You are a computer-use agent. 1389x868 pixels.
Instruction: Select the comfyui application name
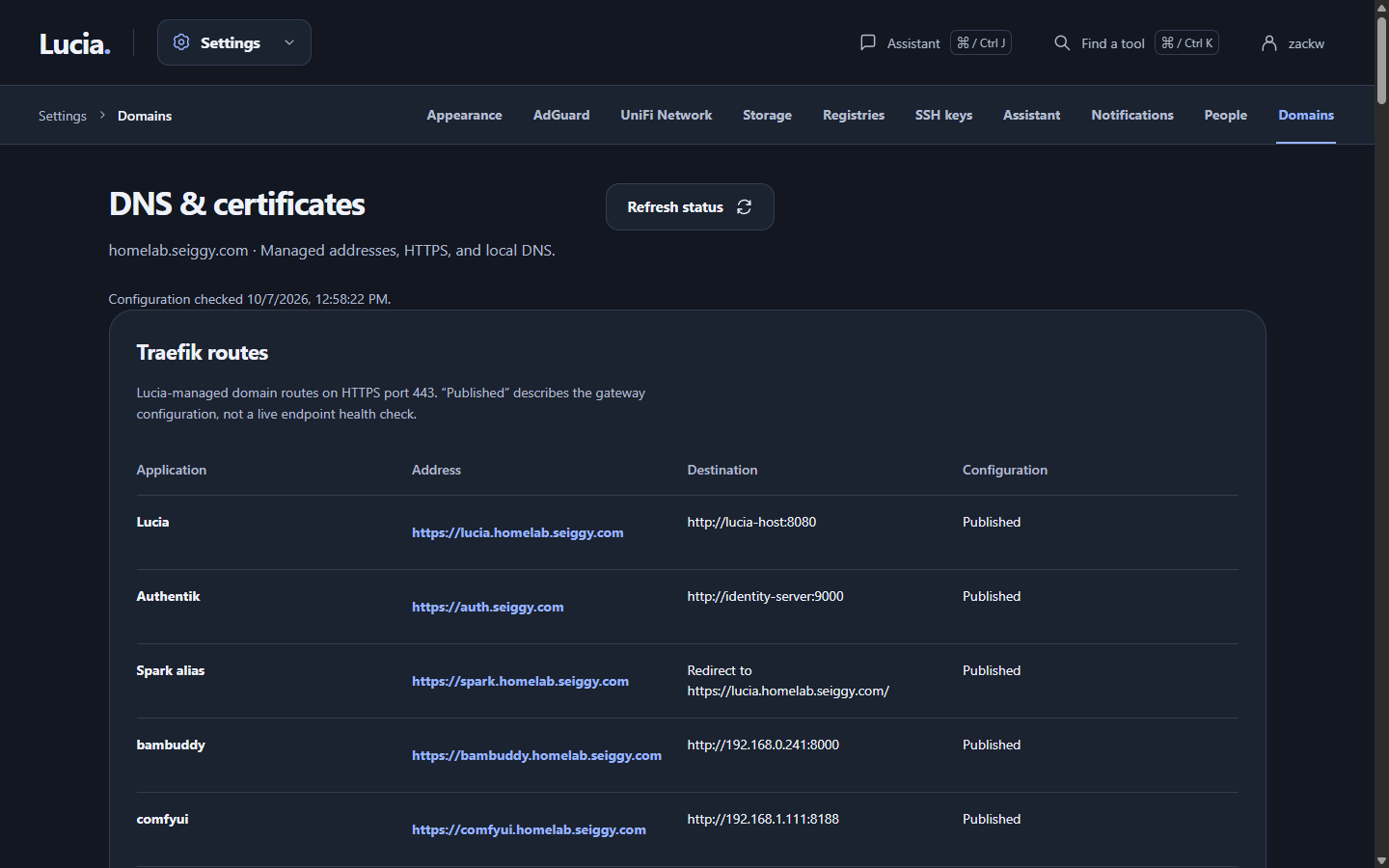point(162,819)
